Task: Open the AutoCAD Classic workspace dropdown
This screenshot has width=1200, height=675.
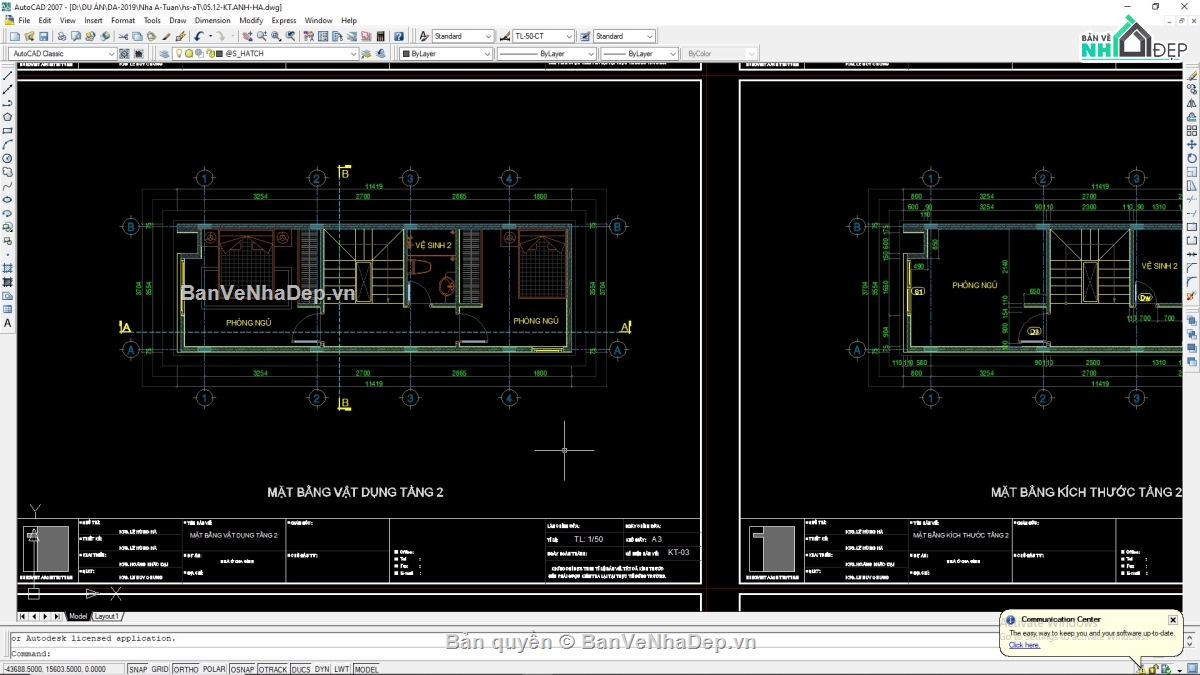Action: (x=110, y=54)
